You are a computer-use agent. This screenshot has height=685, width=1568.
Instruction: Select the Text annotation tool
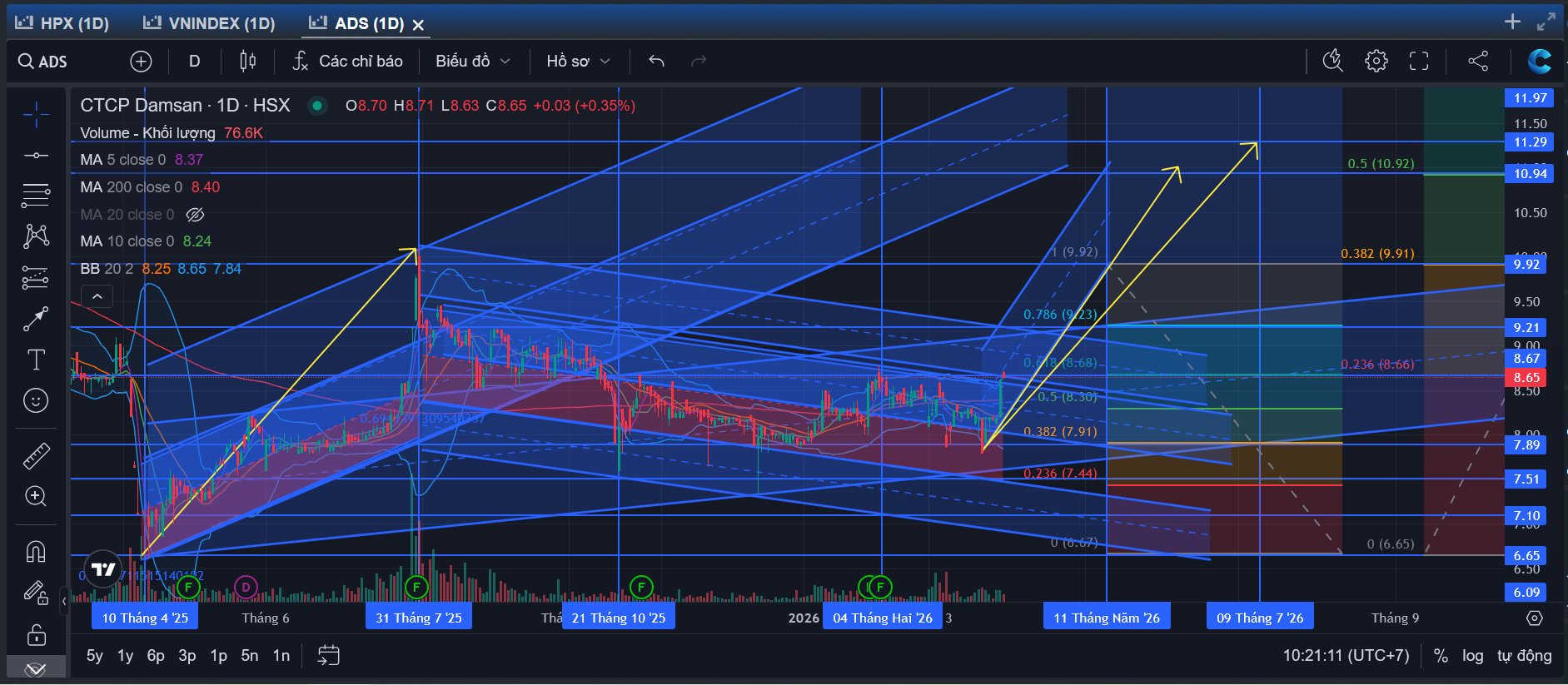click(x=36, y=360)
